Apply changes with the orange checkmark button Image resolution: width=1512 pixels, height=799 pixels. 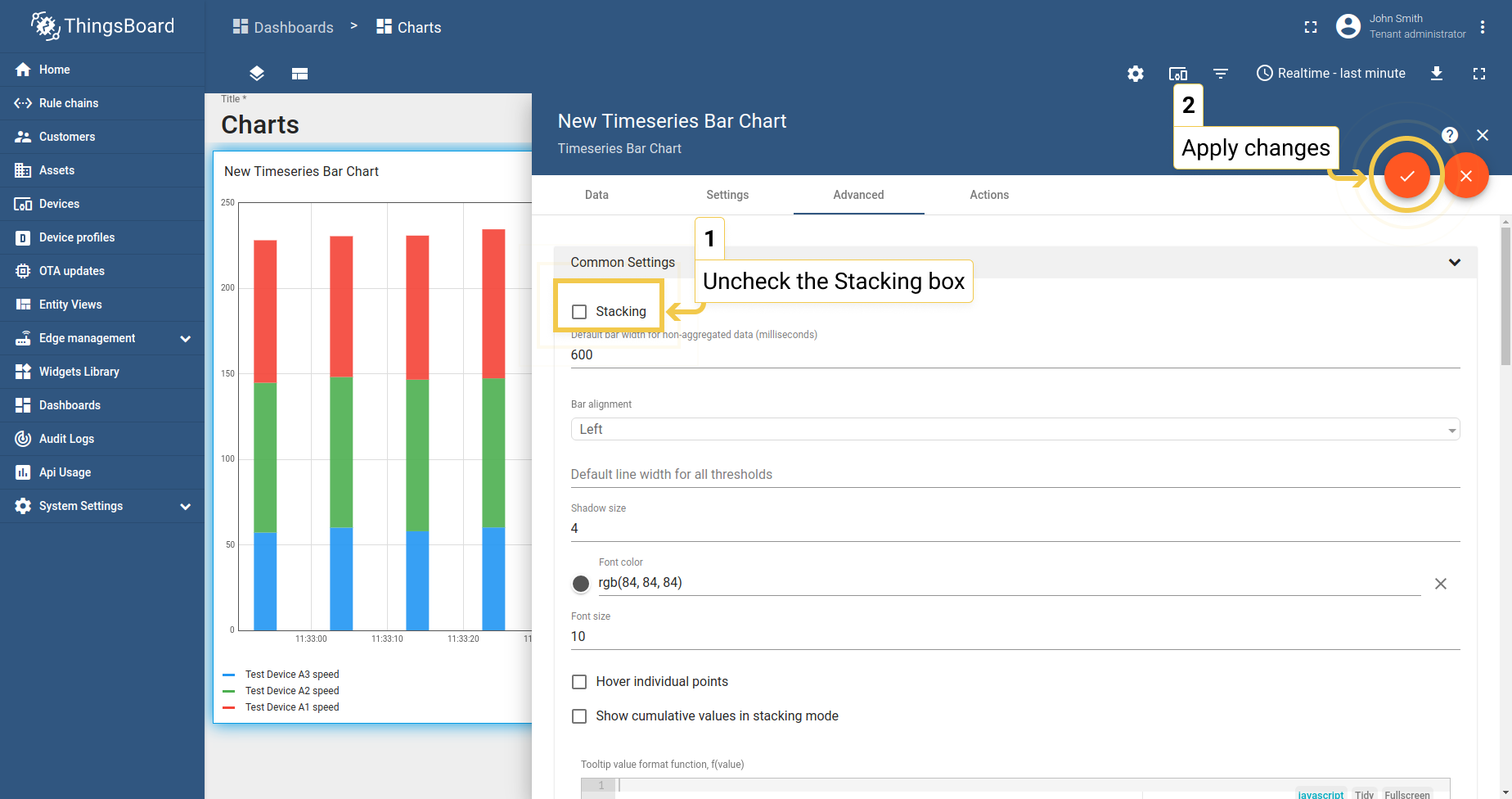tap(1406, 176)
